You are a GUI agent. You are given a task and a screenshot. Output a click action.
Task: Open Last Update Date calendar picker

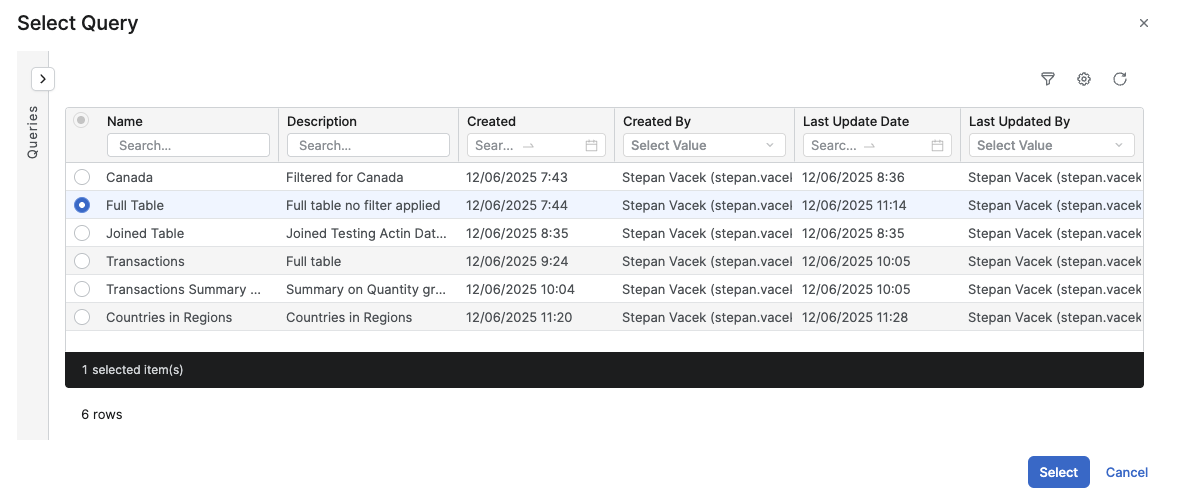937,145
